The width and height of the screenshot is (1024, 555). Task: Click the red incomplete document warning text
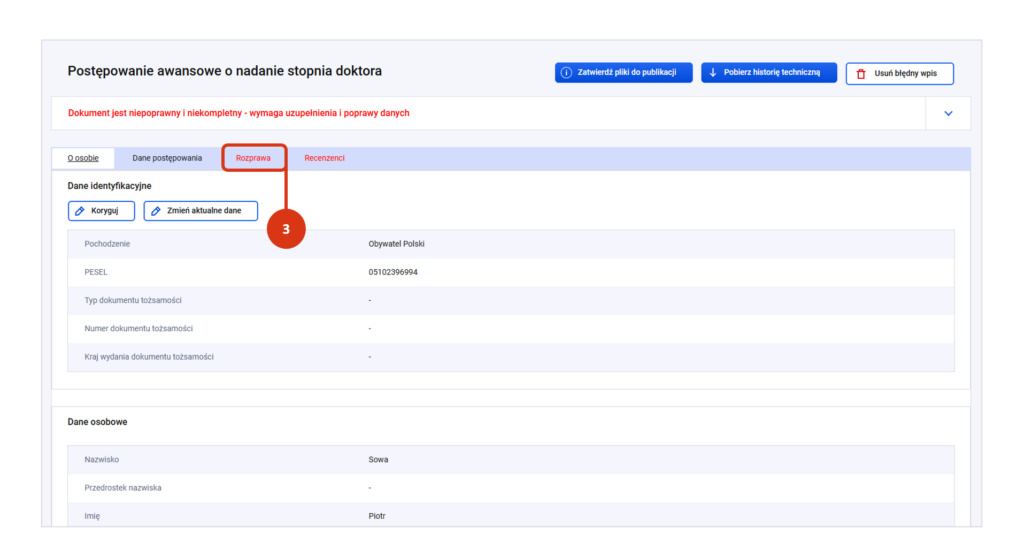(x=238, y=113)
